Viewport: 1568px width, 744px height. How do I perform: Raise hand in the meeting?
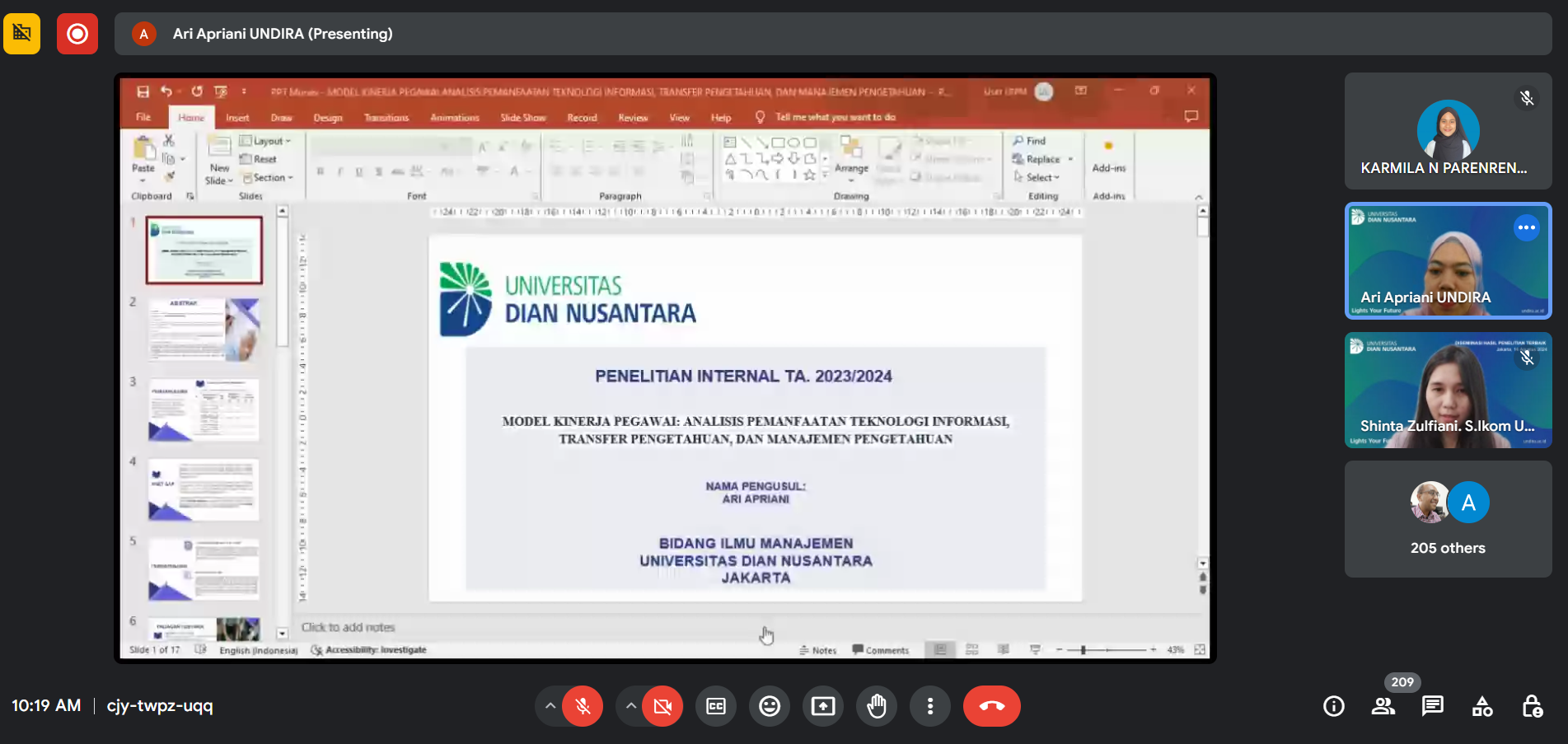(877, 706)
